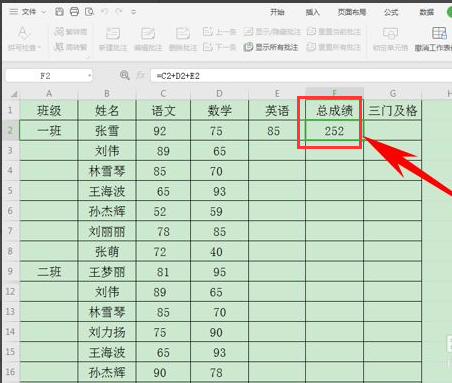This screenshot has width=452, height=383.
Task: Switch to the 公式 tab
Action: click(391, 12)
